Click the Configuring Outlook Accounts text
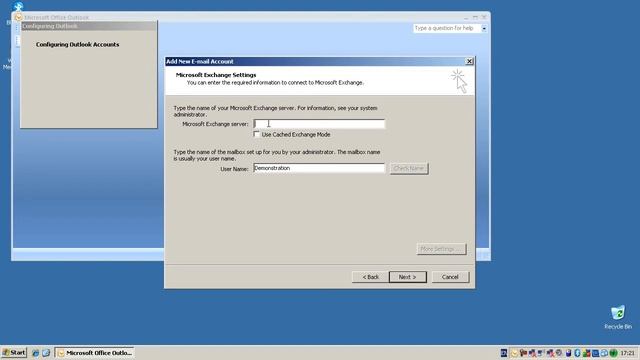Screen dimensions: 640x360 click(x=78, y=44)
